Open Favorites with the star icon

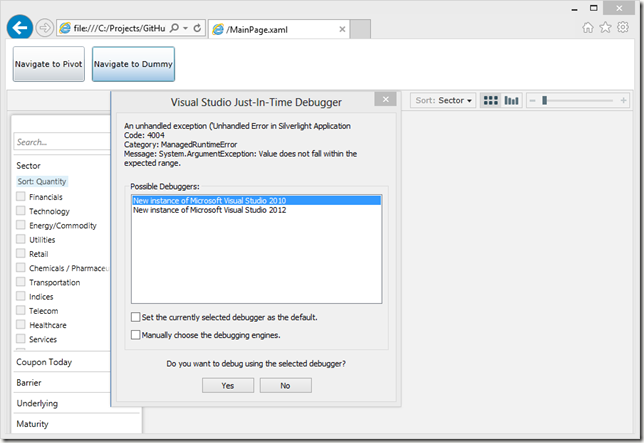pos(605,28)
